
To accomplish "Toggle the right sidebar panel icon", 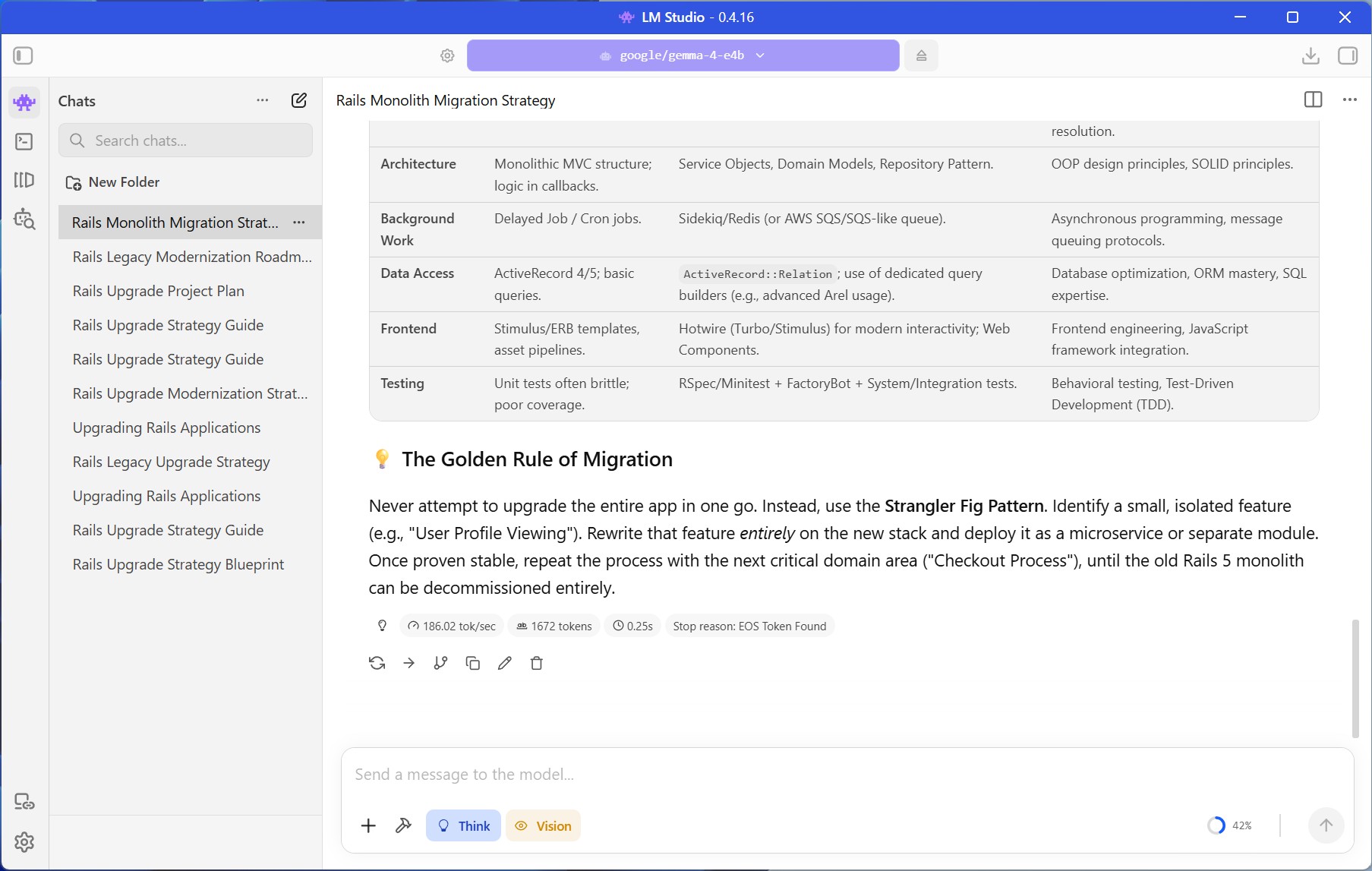I will click(1348, 55).
